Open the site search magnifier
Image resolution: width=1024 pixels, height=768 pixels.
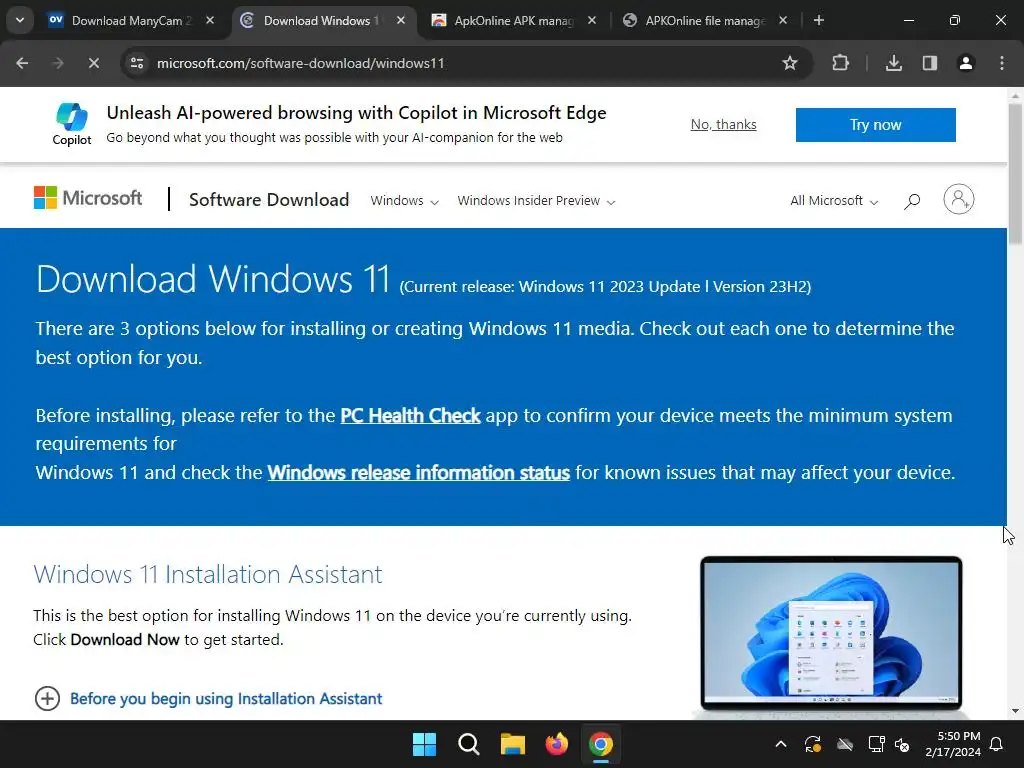coord(912,200)
